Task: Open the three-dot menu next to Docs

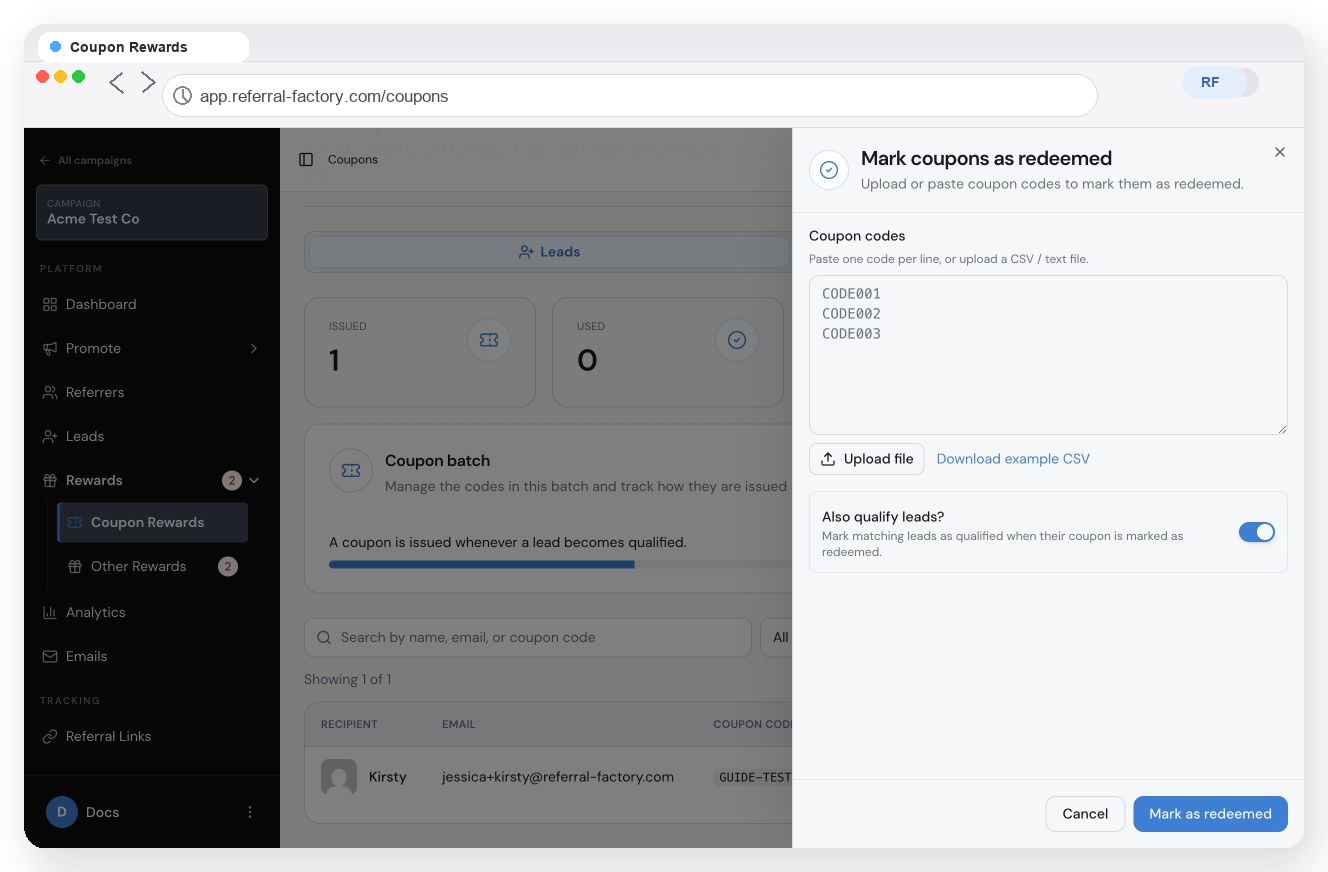Action: 250,812
